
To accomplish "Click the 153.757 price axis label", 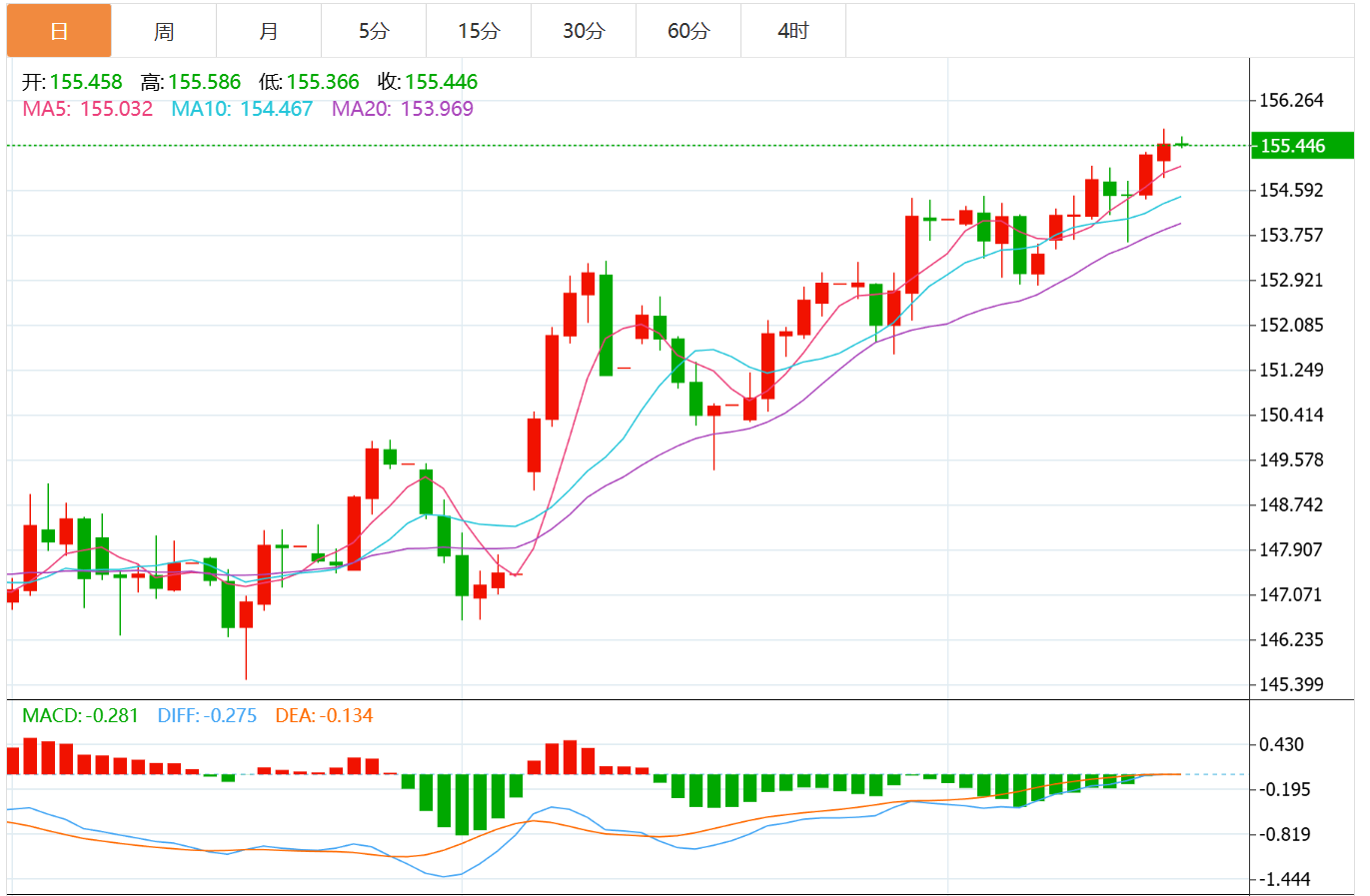I will (1291, 235).
